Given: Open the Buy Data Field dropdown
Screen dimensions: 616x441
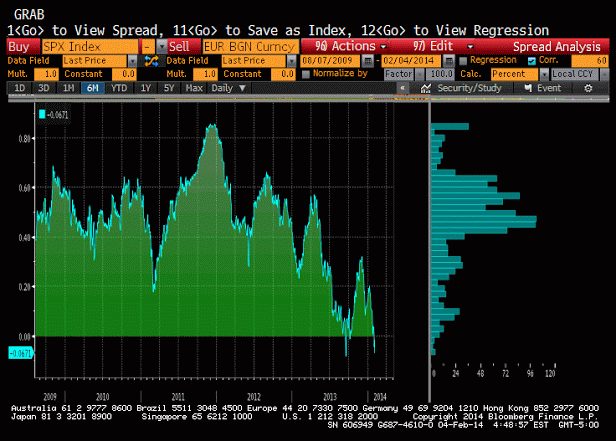Looking at the screenshot, I should click(132, 61).
